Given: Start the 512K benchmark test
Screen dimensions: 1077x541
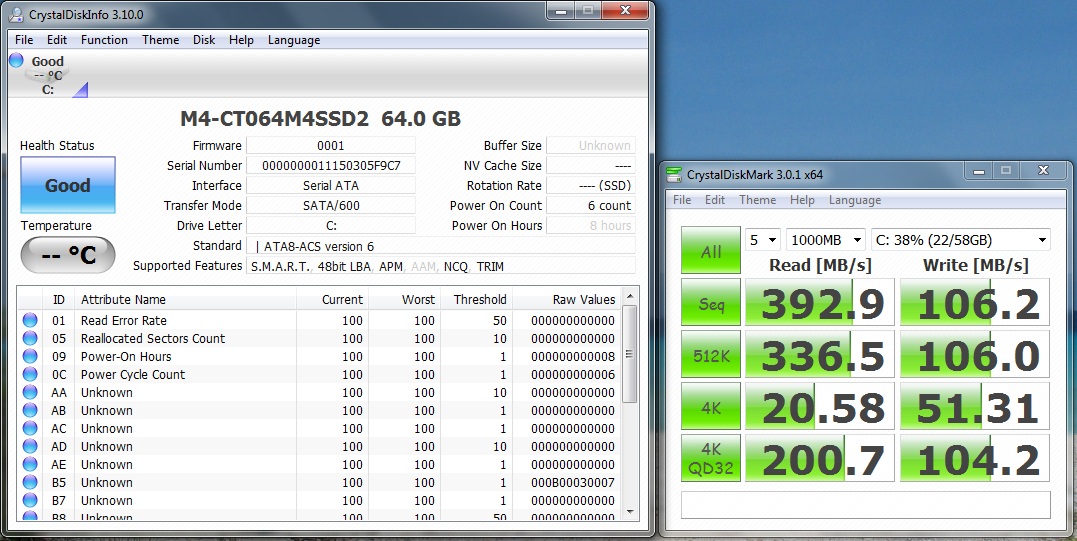Looking at the screenshot, I should point(711,354).
